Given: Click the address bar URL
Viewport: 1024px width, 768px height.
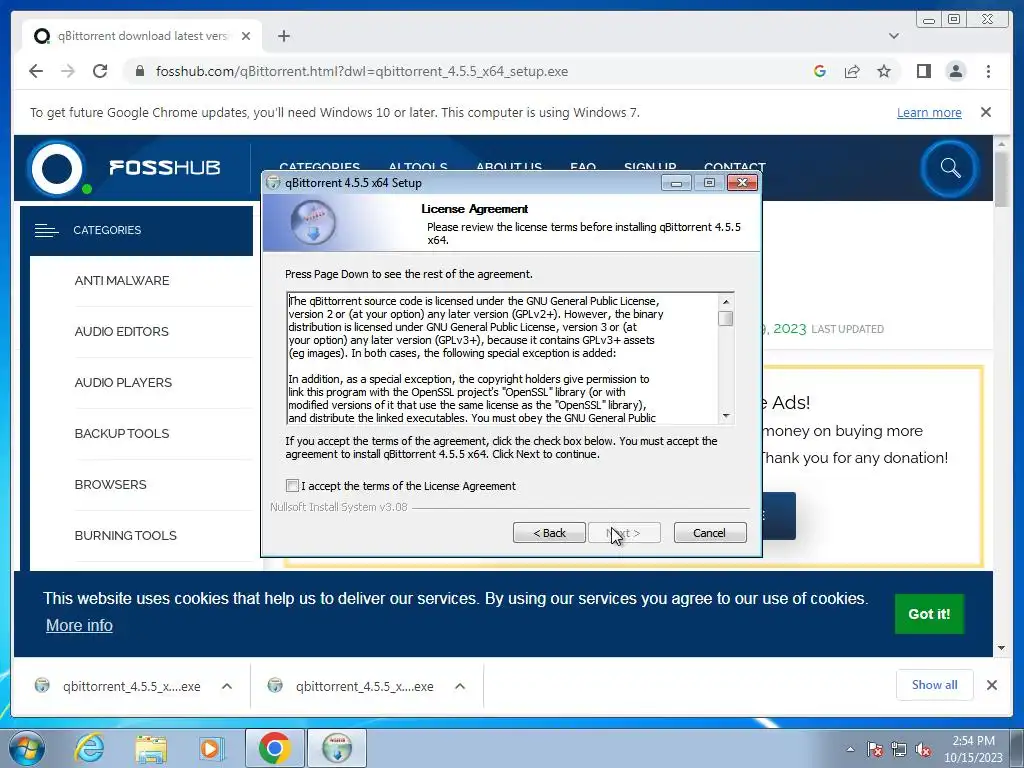Looking at the screenshot, I should pos(362,71).
